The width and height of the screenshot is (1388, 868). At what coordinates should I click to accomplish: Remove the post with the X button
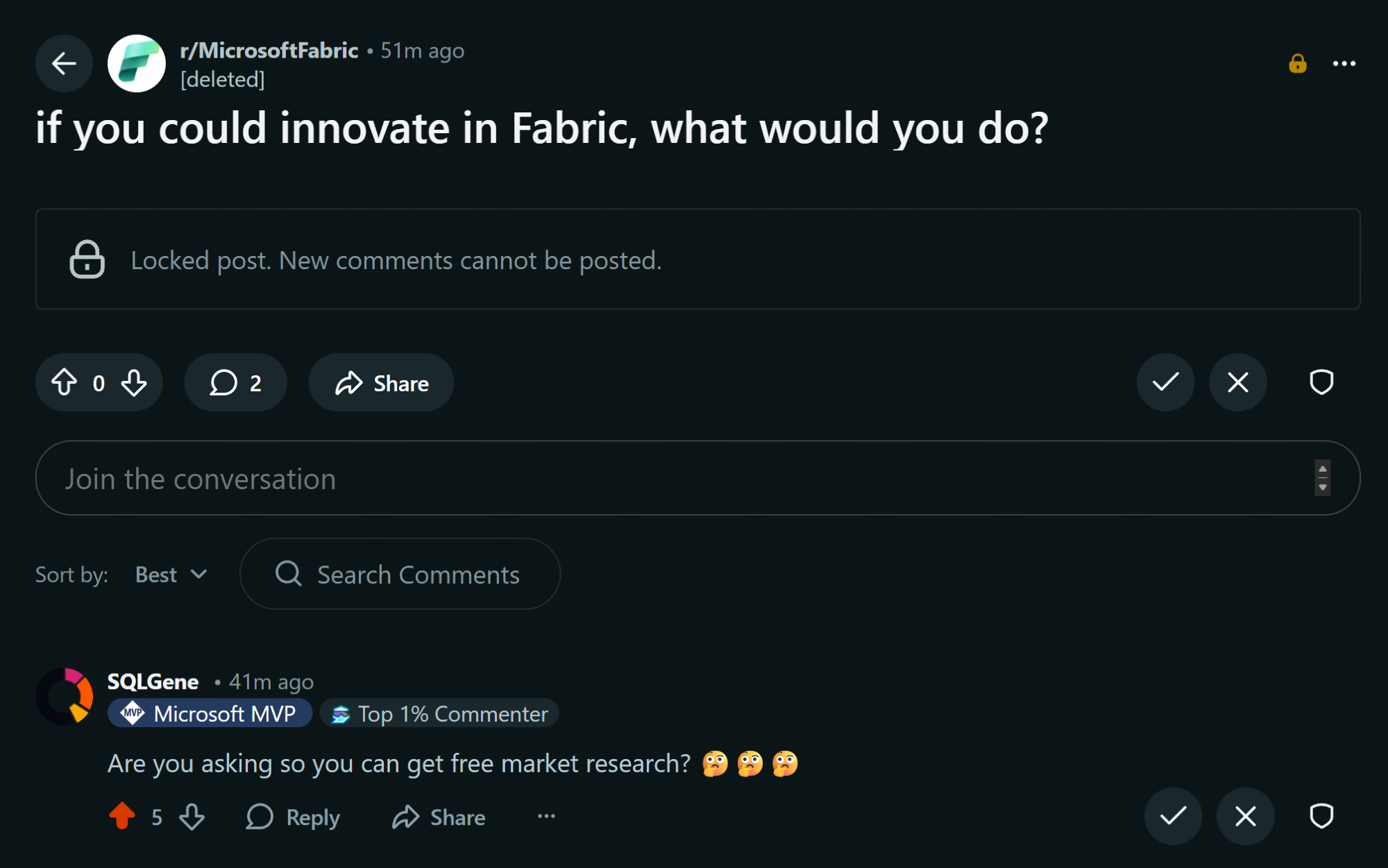(1237, 382)
